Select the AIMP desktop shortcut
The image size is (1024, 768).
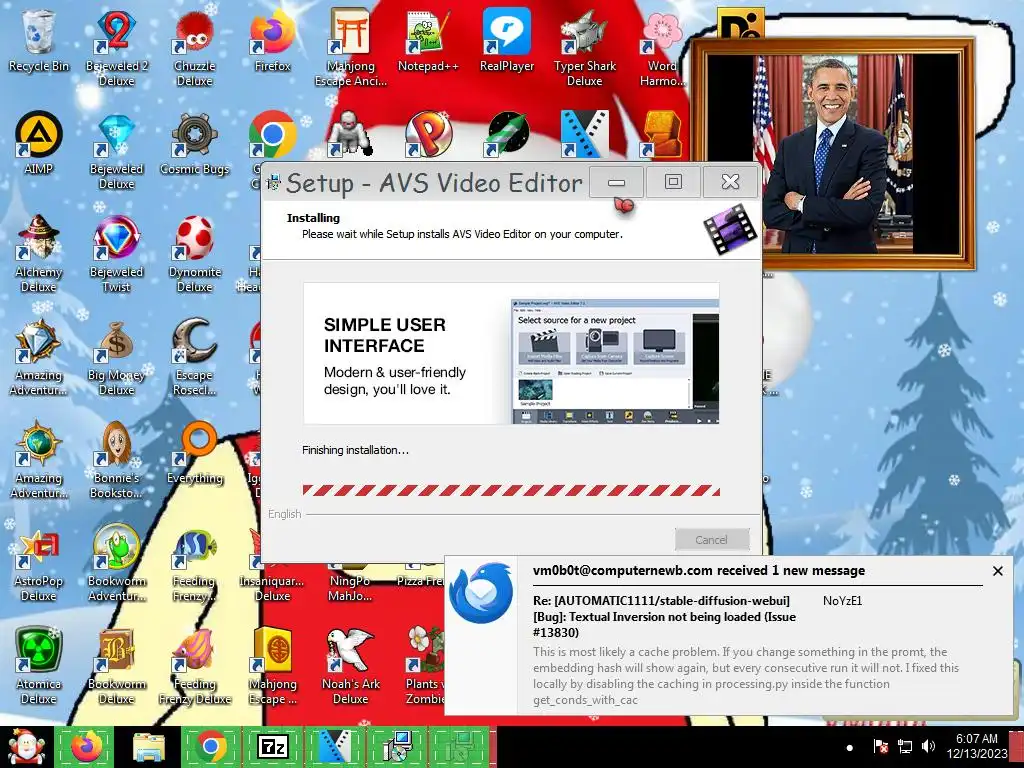tap(39, 144)
